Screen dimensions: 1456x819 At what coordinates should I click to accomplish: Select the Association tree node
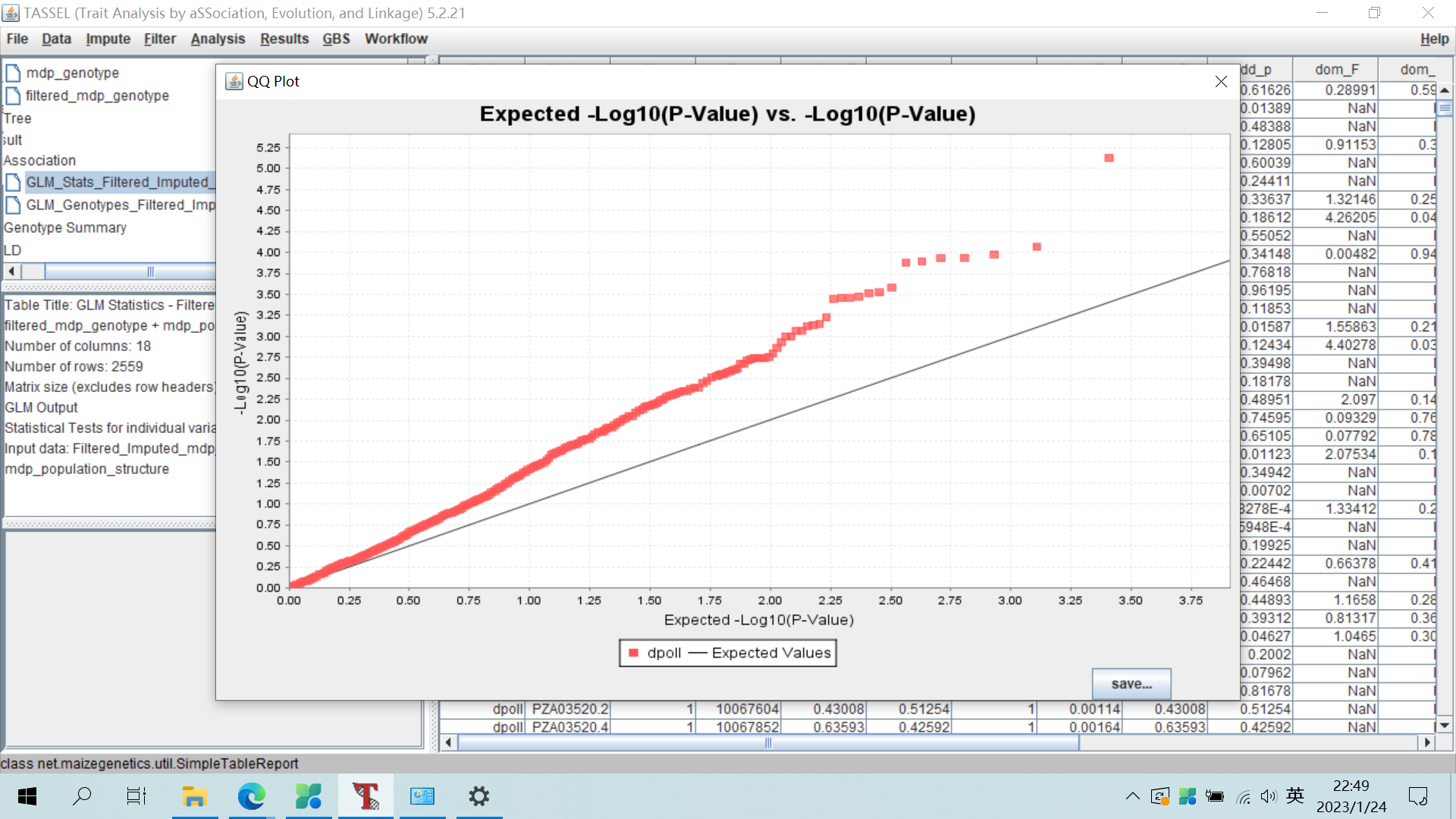tap(39, 161)
